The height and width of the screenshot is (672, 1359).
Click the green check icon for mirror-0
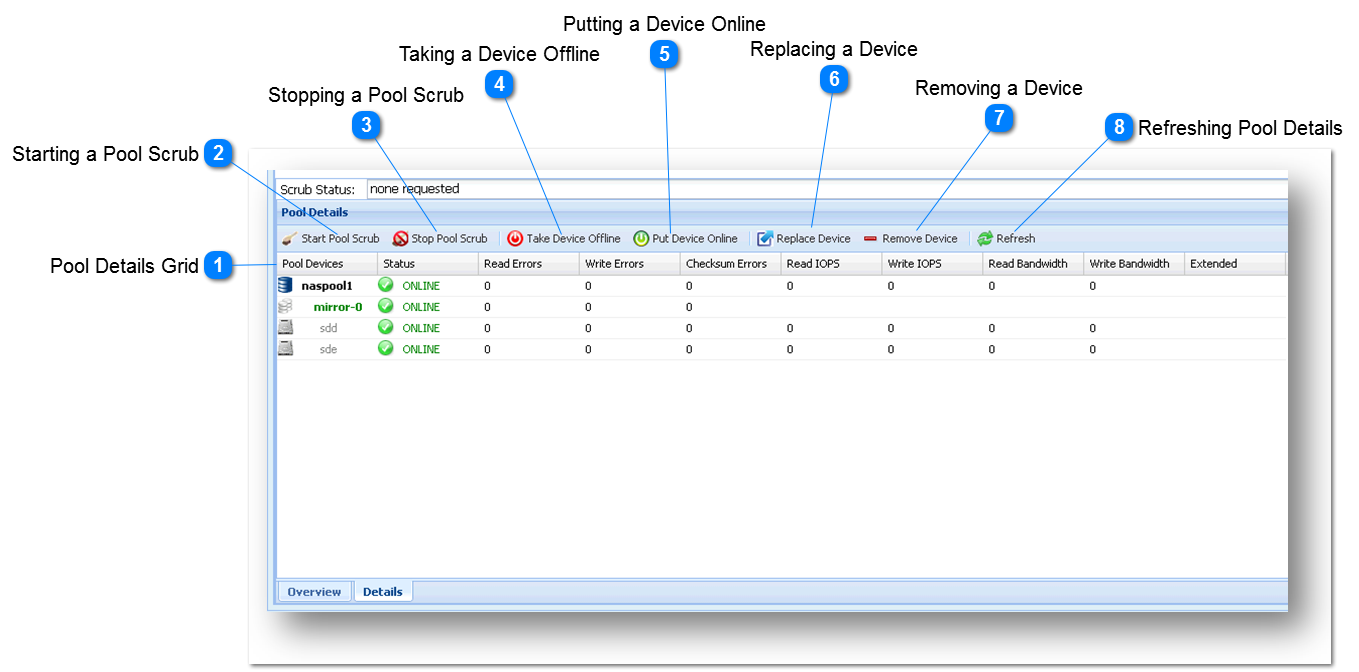[386, 307]
